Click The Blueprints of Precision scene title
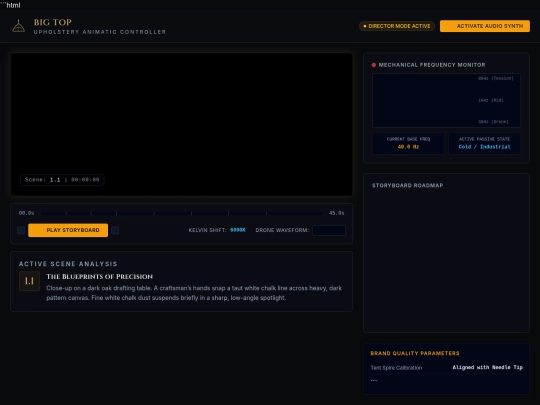The image size is (540, 405). pos(100,277)
